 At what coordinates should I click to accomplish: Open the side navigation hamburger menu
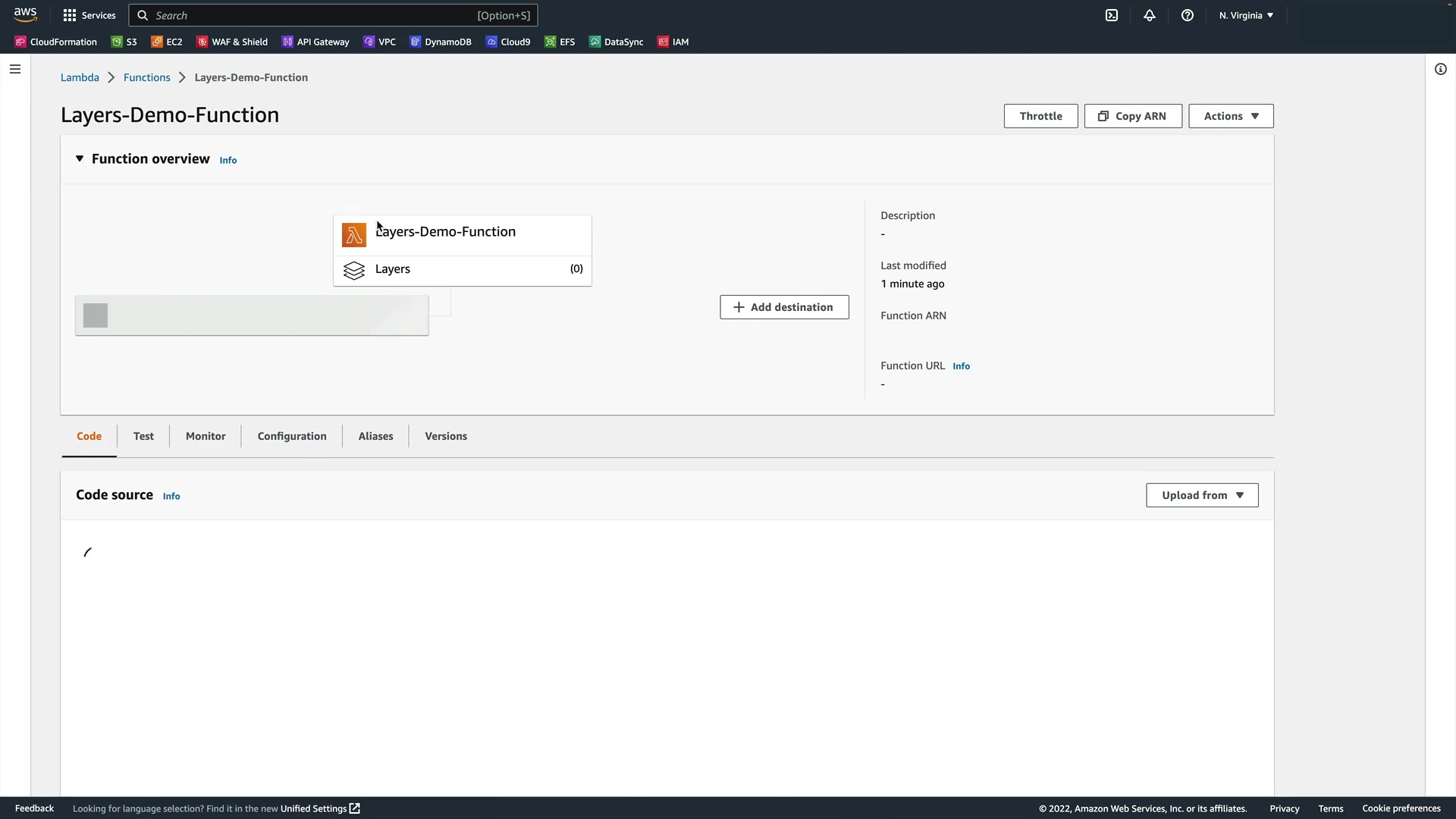[x=15, y=69]
